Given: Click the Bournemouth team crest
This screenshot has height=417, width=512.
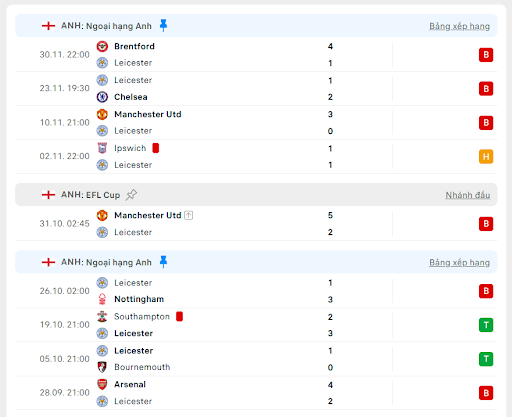Looking at the screenshot, I should pos(102,367).
